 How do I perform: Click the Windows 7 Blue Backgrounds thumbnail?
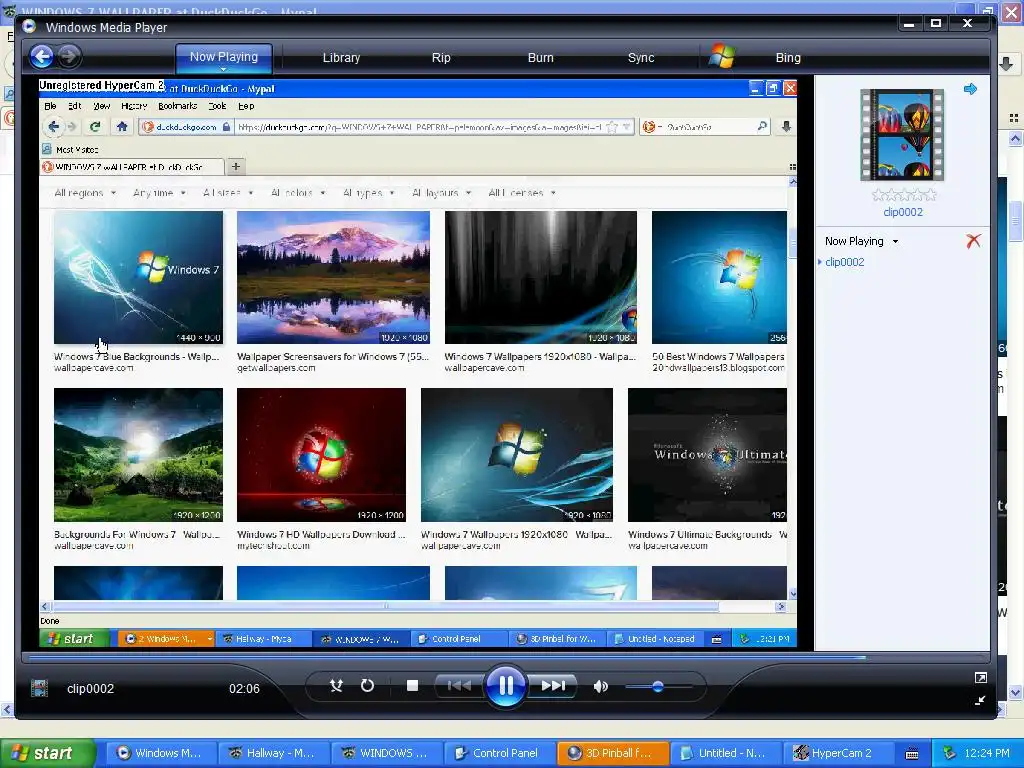pyautogui.click(x=138, y=277)
